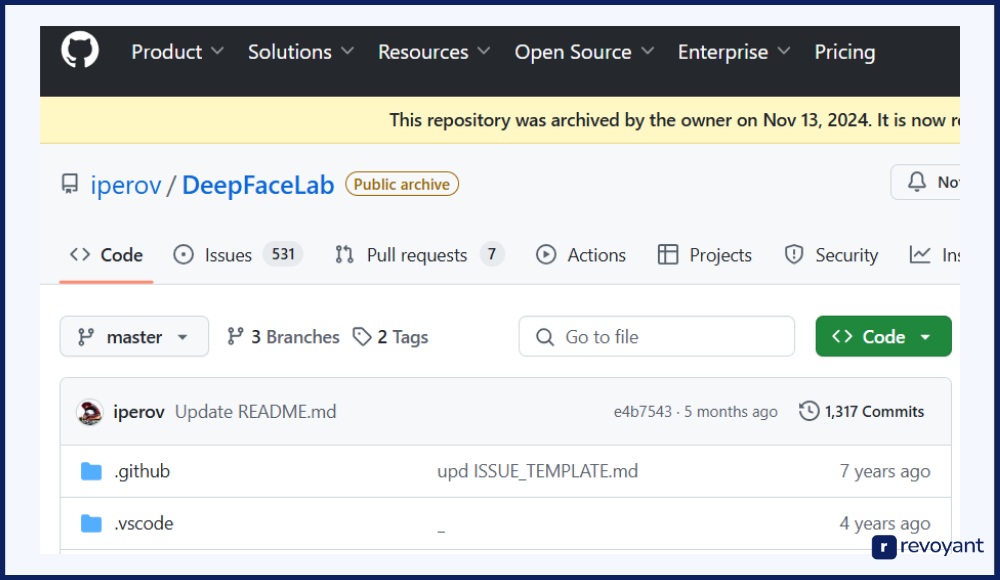Open commit hash e4b7543
The height and width of the screenshot is (580, 1000).
[643, 412]
